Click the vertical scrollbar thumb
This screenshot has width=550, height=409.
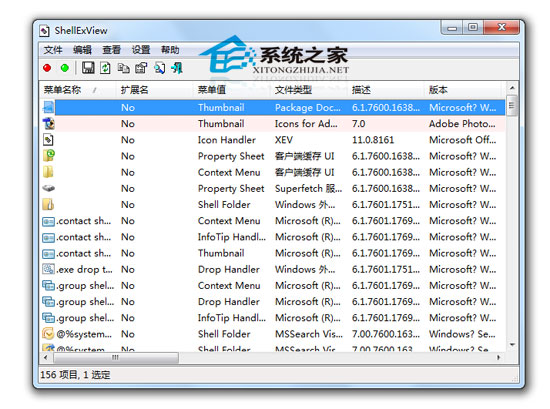point(512,106)
